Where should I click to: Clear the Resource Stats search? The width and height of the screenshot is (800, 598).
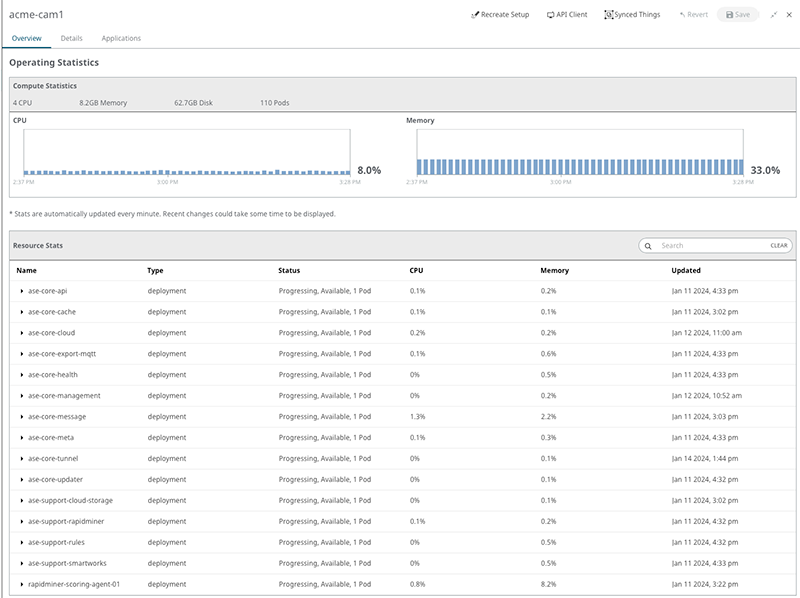coord(779,245)
